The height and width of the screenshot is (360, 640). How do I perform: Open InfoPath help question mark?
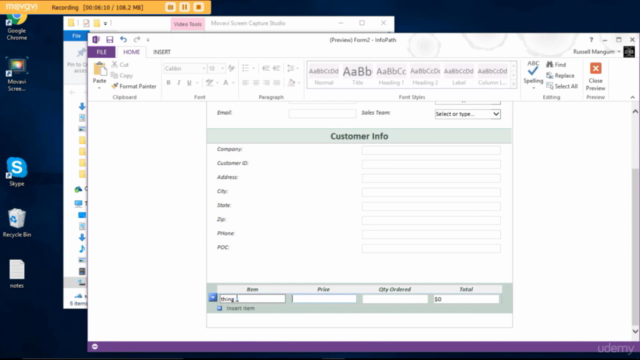click(591, 40)
